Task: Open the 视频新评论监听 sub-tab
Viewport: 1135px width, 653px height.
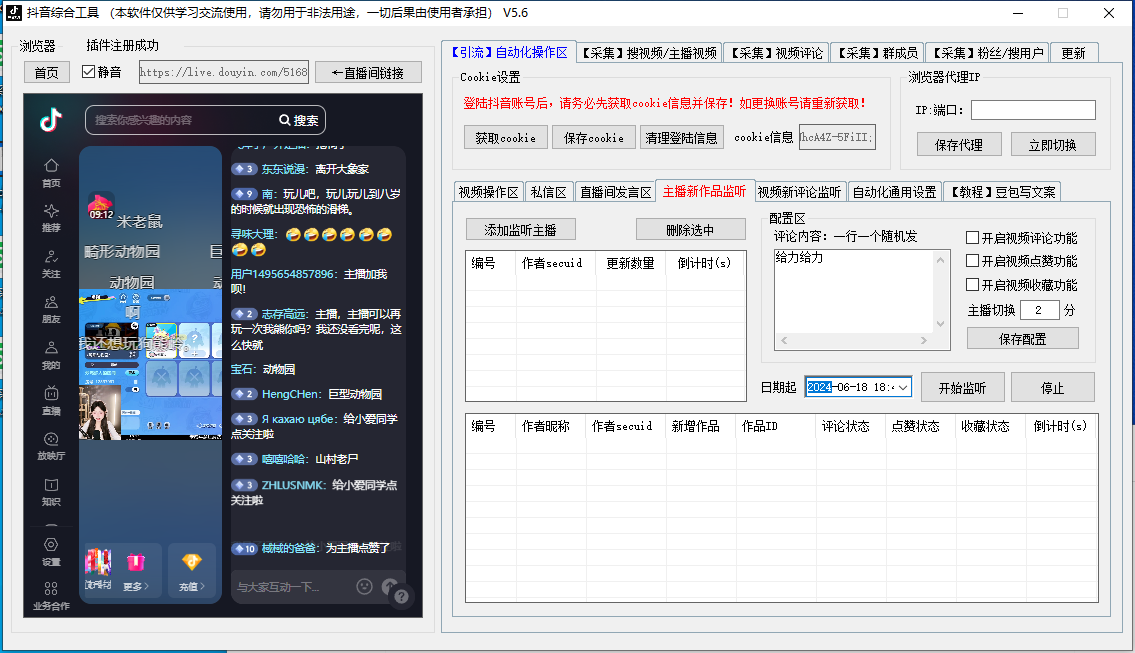Action: pyautogui.click(x=799, y=192)
